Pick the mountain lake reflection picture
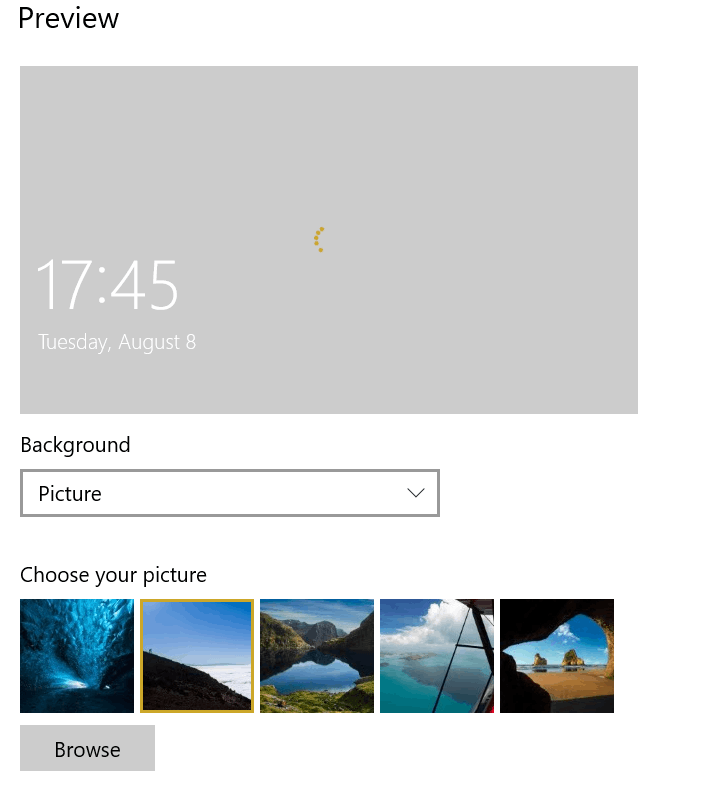Image resolution: width=725 pixels, height=785 pixels. [317, 656]
